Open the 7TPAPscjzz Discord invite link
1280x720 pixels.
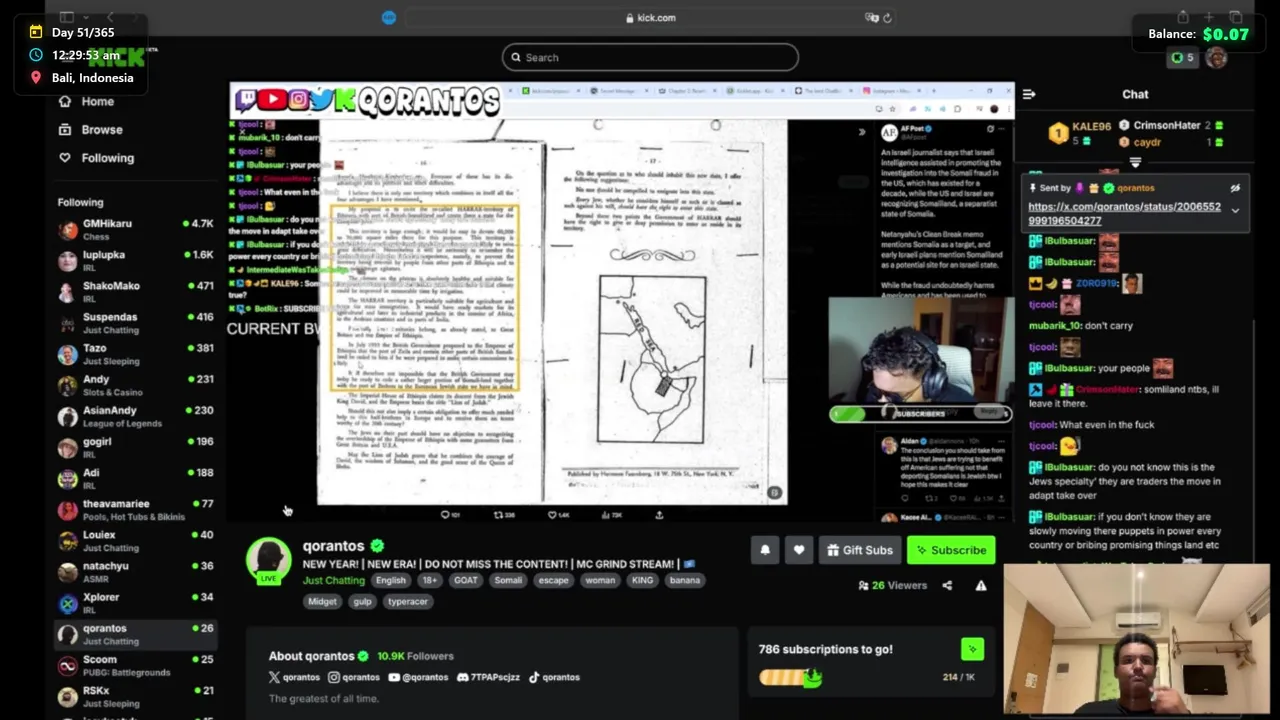[488, 677]
